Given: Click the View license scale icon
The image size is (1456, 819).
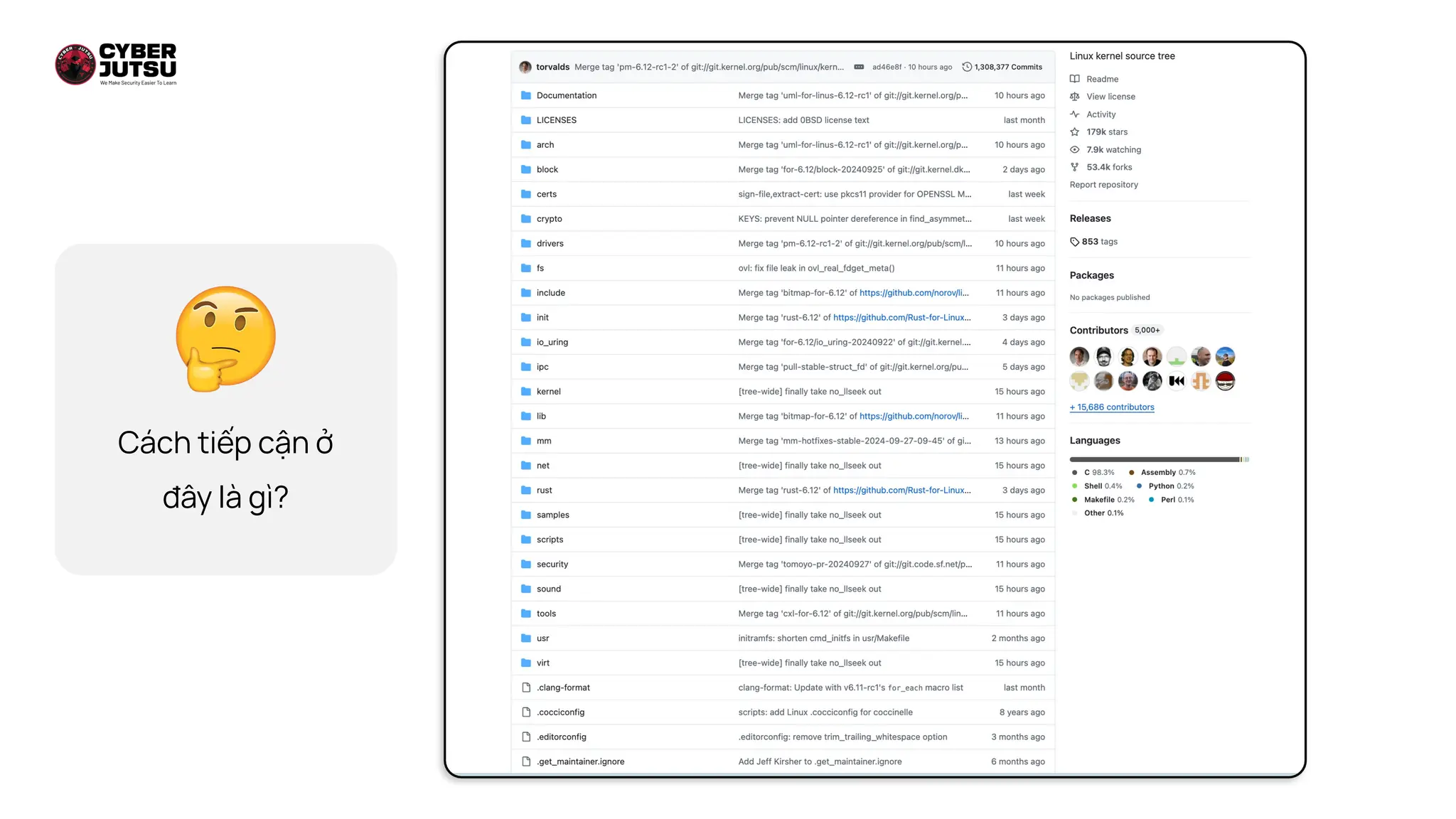Looking at the screenshot, I should [x=1075, y=97].
